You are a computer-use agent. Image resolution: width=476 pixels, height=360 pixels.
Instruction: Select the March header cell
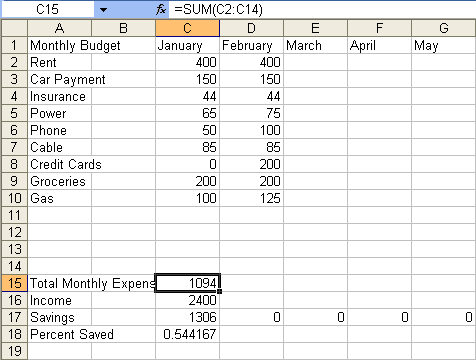[x=315, y=45]
